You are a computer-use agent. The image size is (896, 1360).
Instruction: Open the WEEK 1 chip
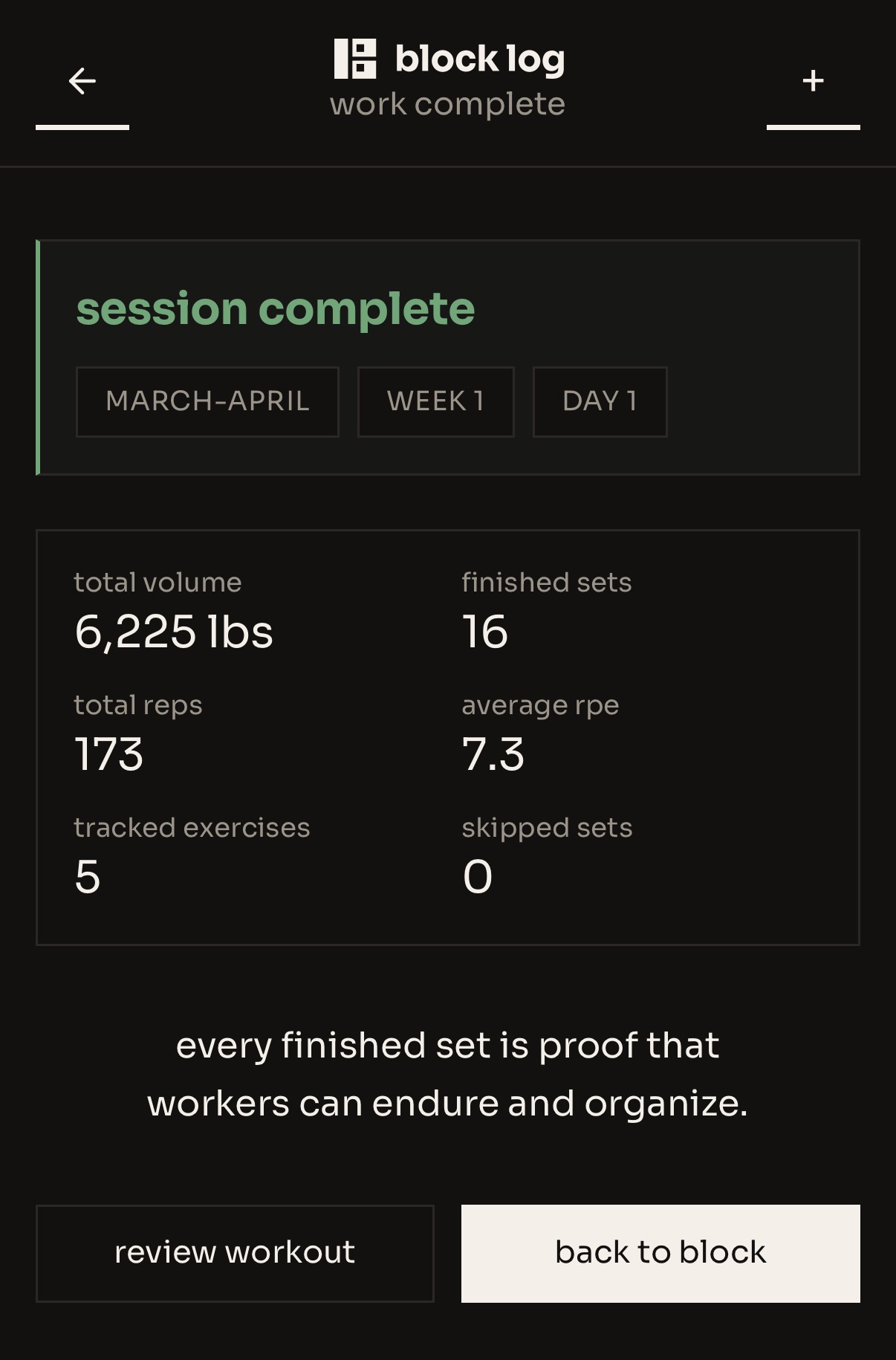pyautogui.click(x=435, y=401)
